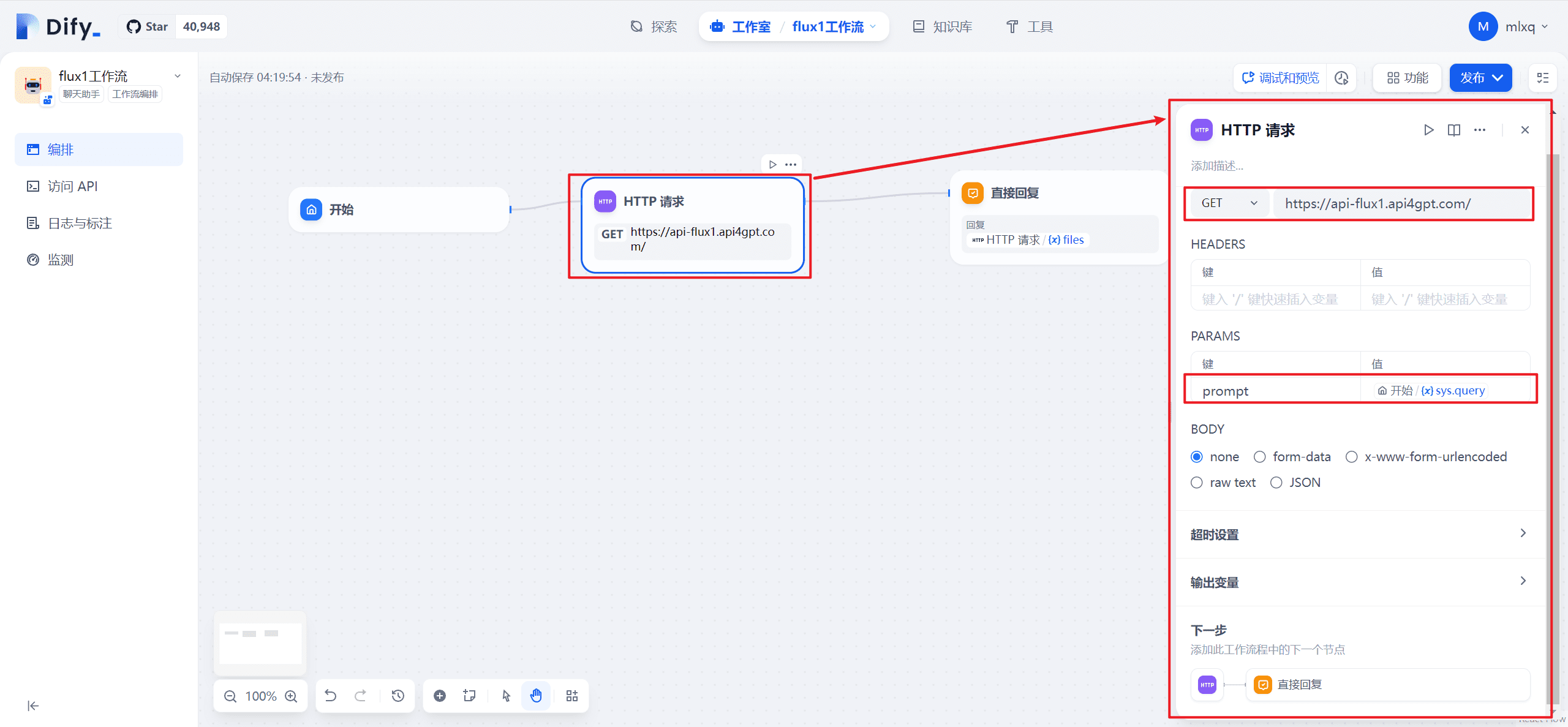Expand the 输出变量 section

point(1360,582)
